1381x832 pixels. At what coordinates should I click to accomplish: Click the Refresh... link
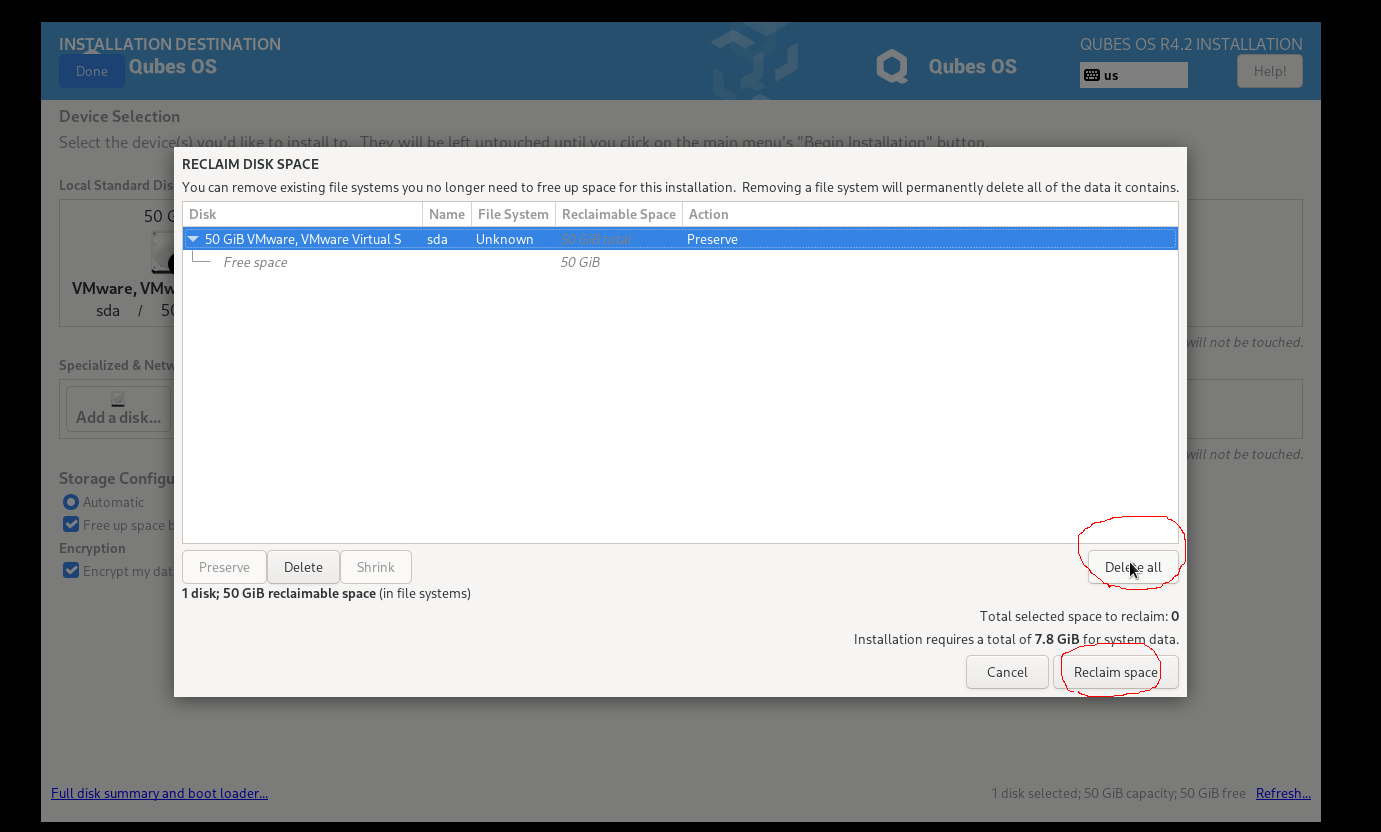point(1283,793)
